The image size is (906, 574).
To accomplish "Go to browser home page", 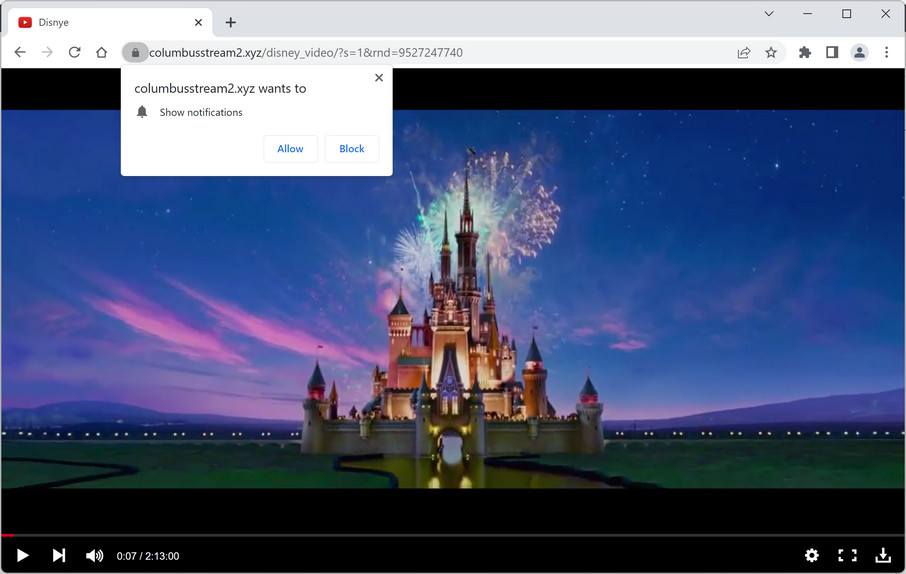I will (x=101, y=53).
